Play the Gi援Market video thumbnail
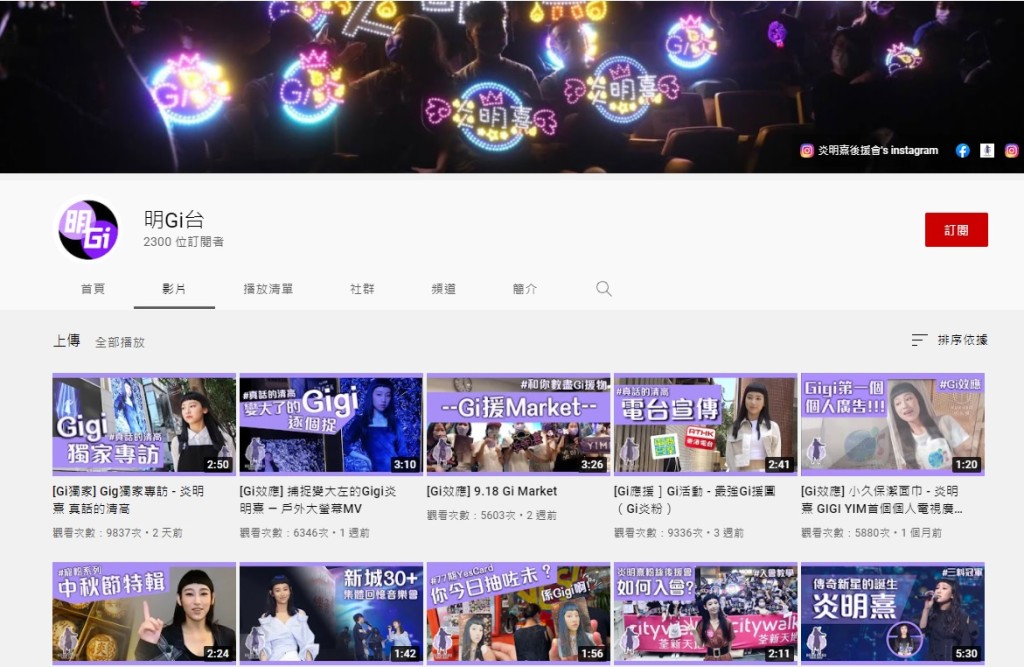 coord(519,424)
